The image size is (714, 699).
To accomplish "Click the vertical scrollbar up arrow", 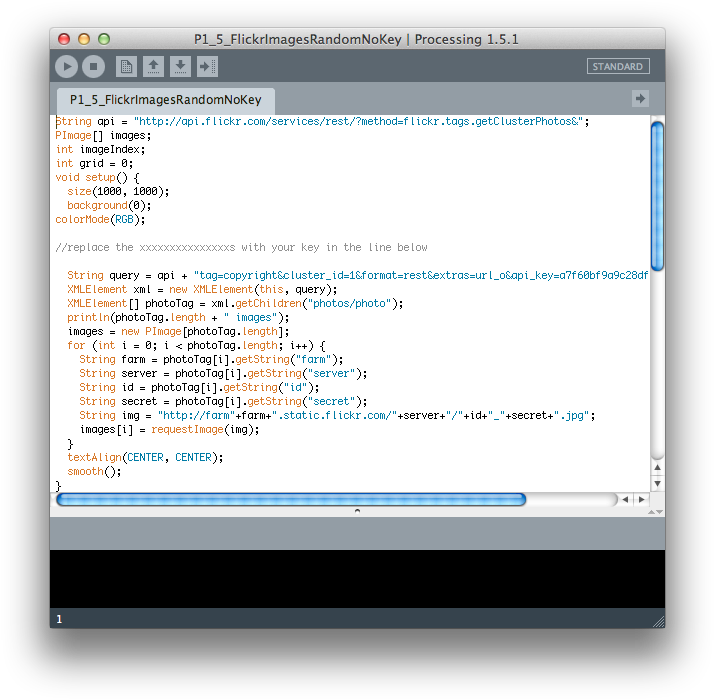I will pos(657,468).
